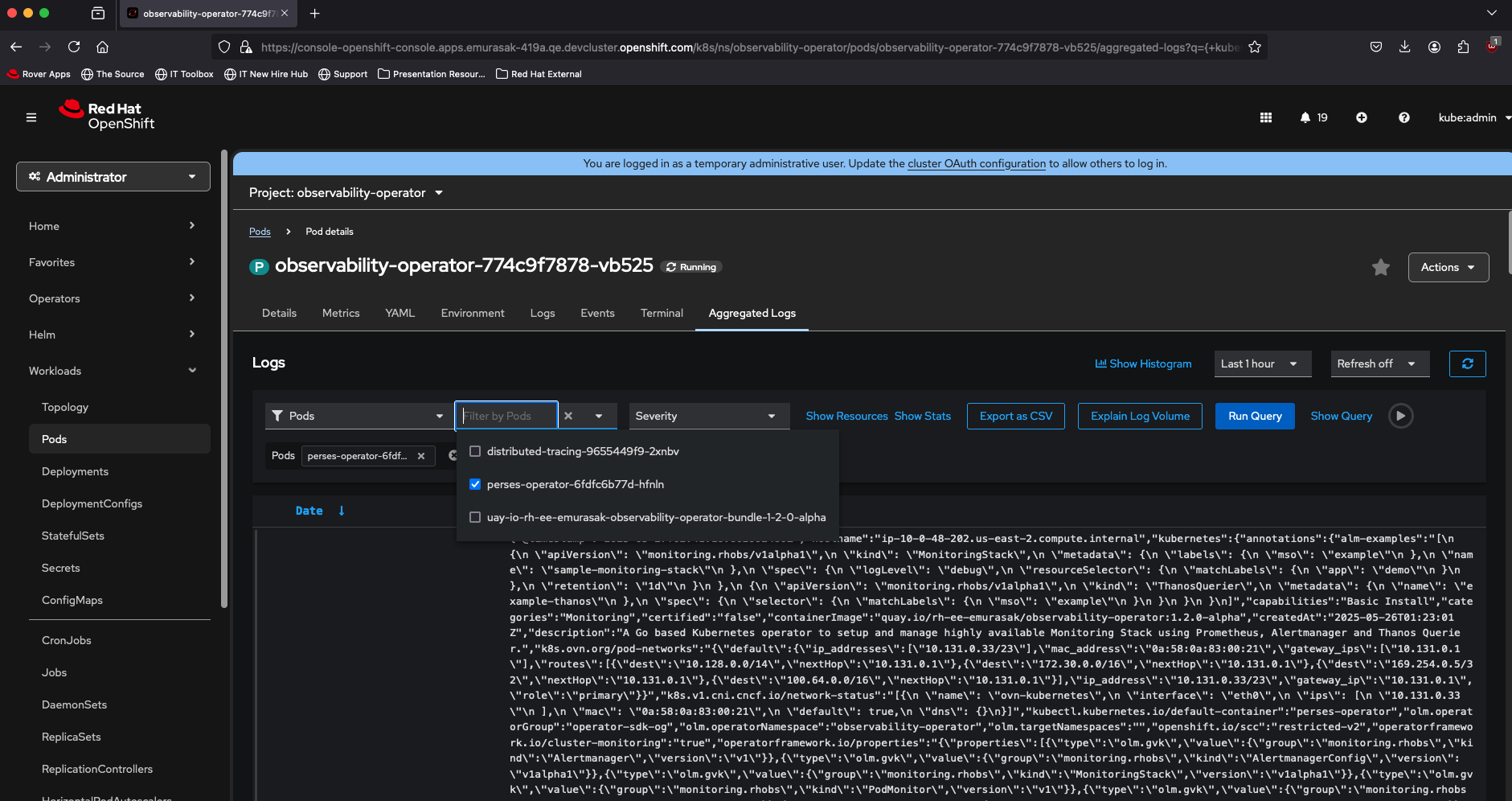Click the Show Stats link
This screenshot has width=1512, height=801.
pos(923,416)
